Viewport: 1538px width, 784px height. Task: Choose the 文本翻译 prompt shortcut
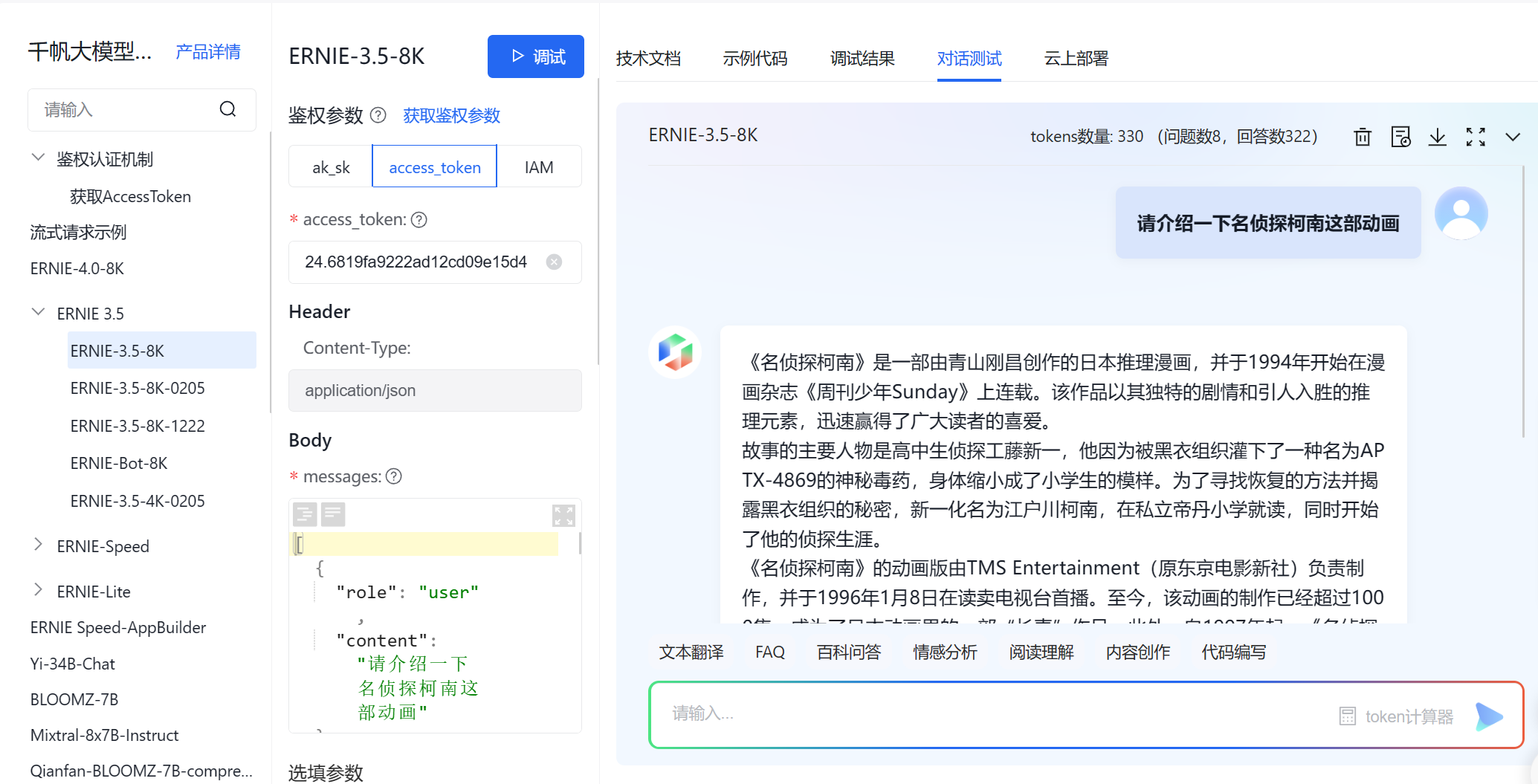coord(691,652)
